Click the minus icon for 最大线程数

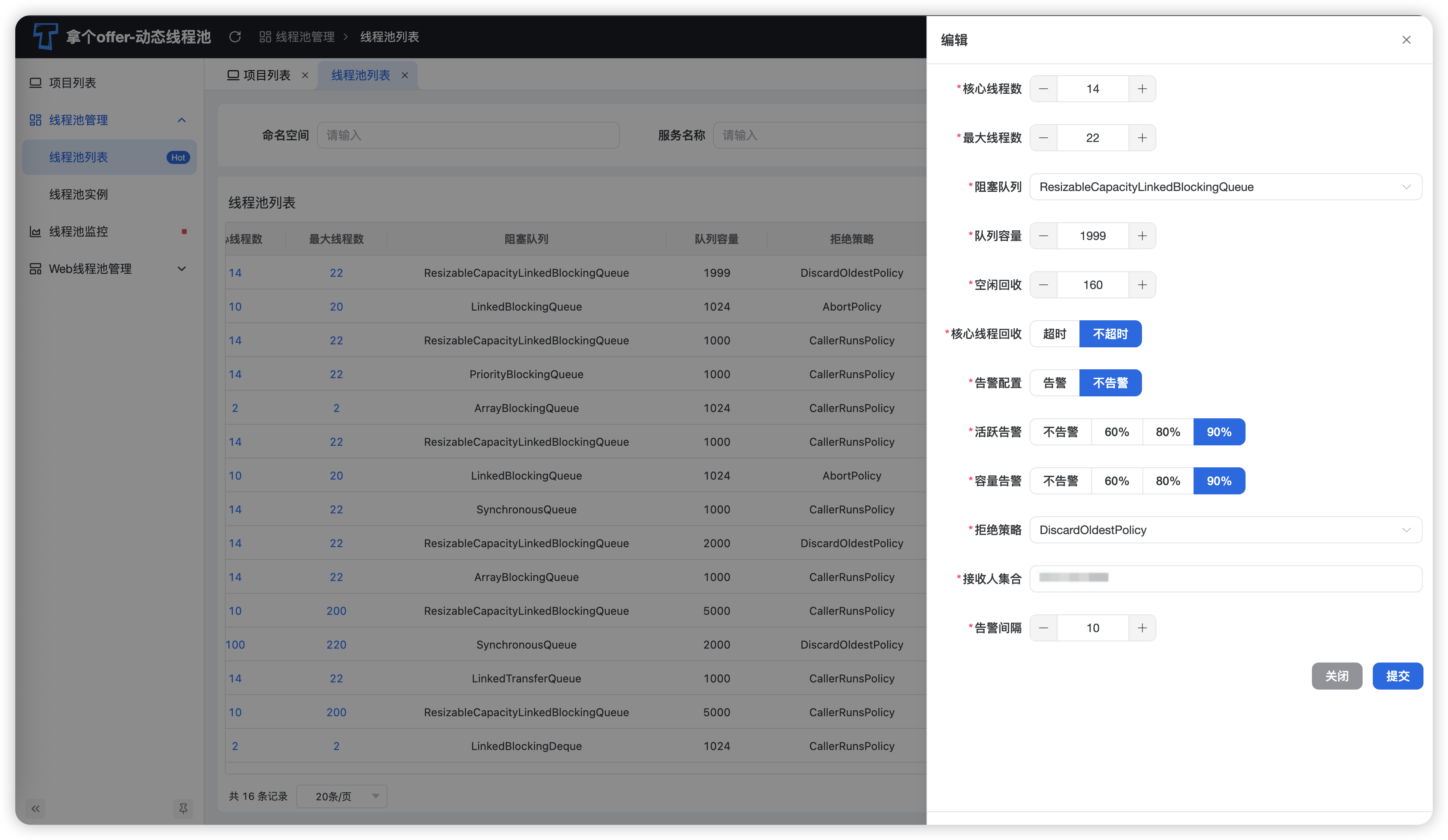pos(1044,138)
